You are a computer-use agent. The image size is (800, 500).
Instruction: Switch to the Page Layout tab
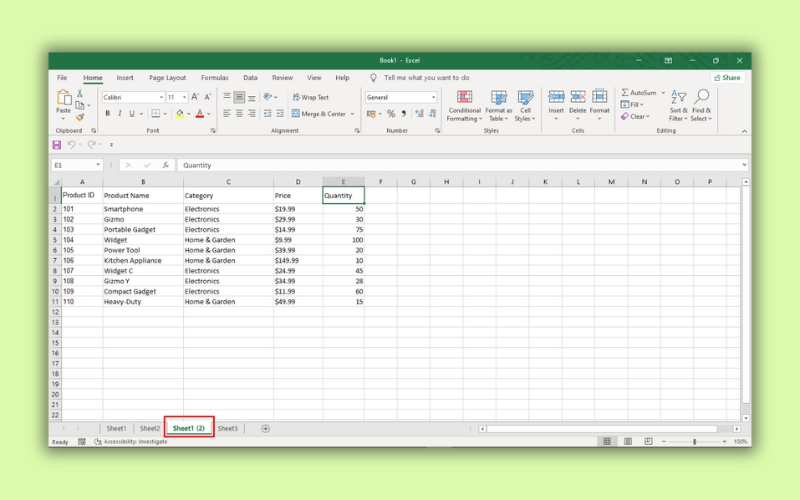(x=167, y=78)
